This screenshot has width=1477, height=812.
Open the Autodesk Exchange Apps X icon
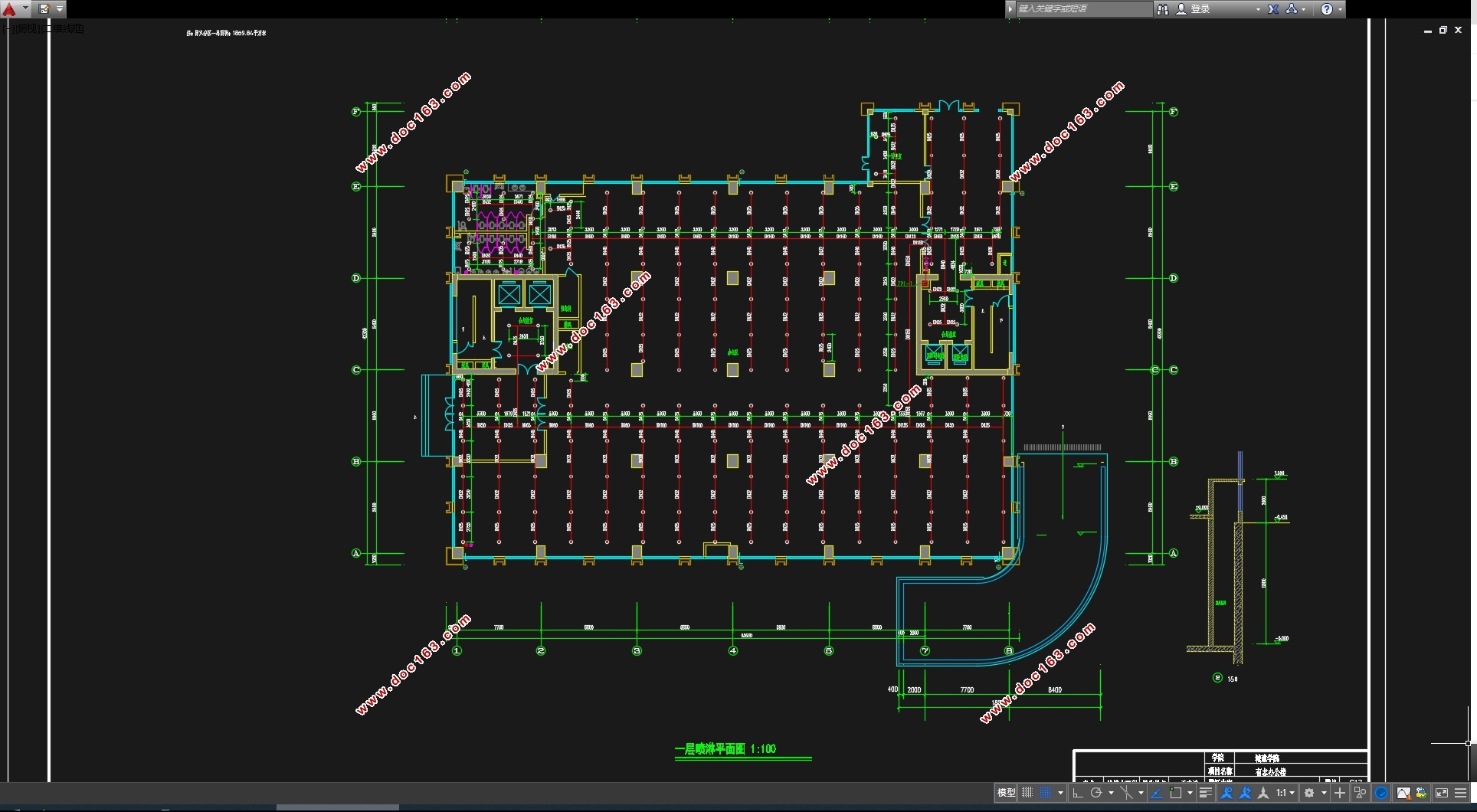coord(1273,9)
